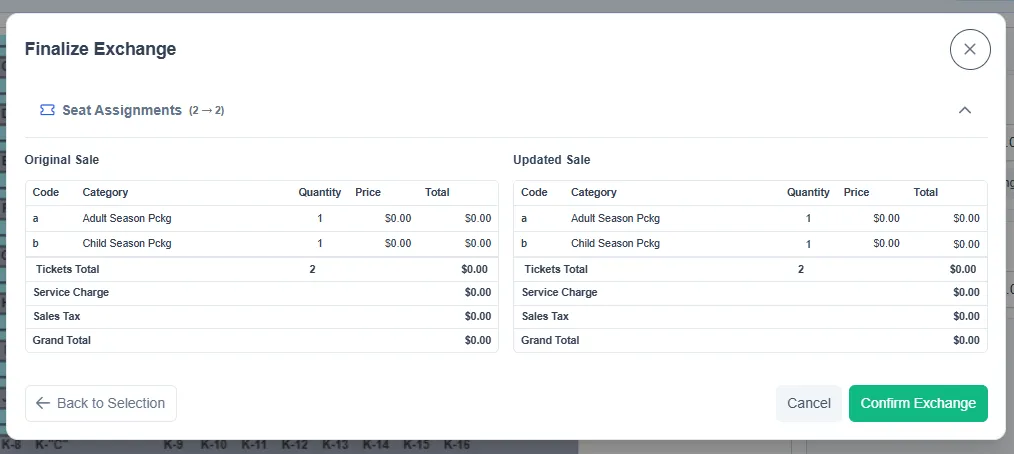Click the Seat Assignments heading
This screenshot has width=1014, height=454.
(x=122, y=110)
